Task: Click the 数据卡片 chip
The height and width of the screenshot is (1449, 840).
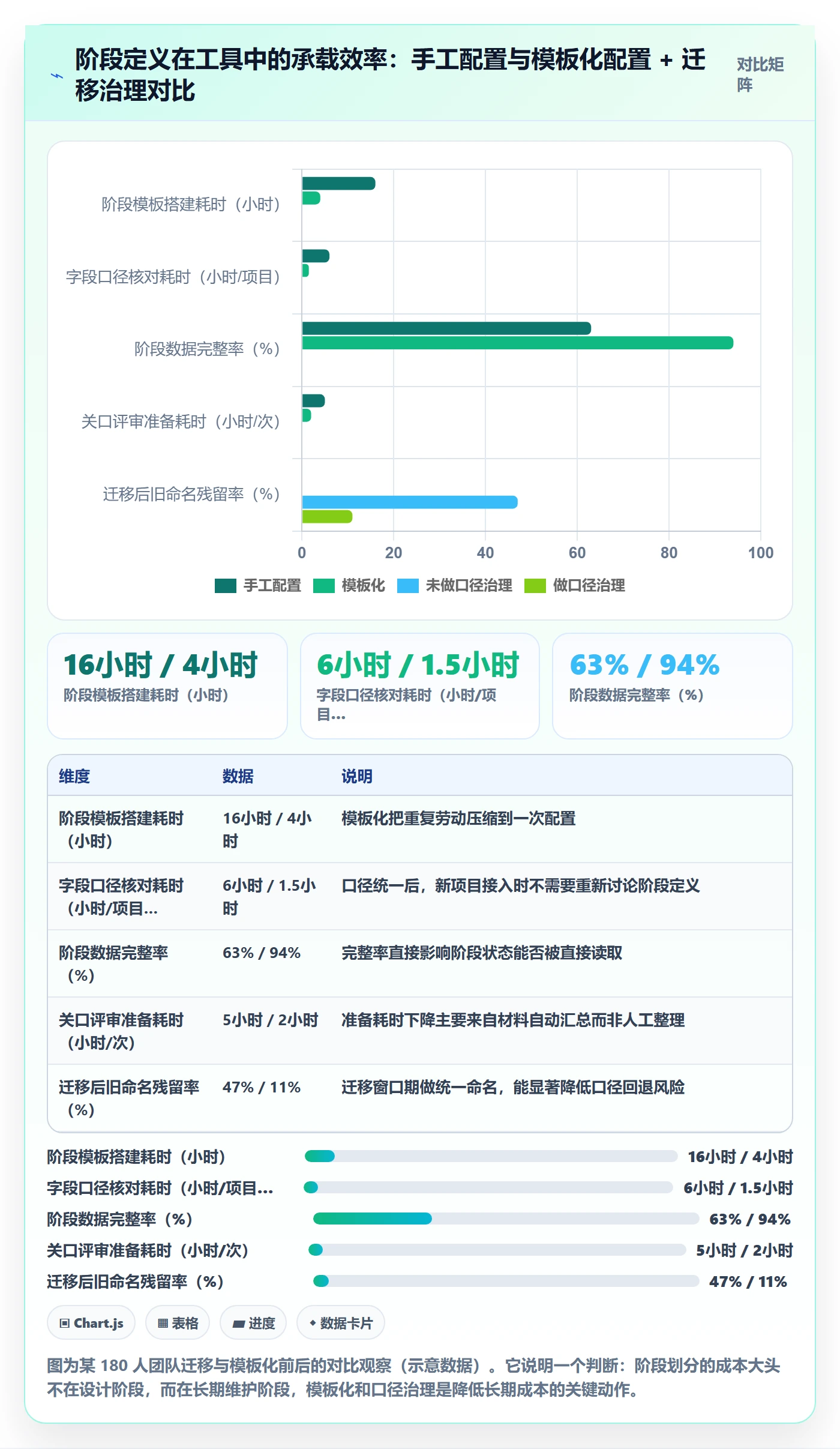Action: [341, 1323]
